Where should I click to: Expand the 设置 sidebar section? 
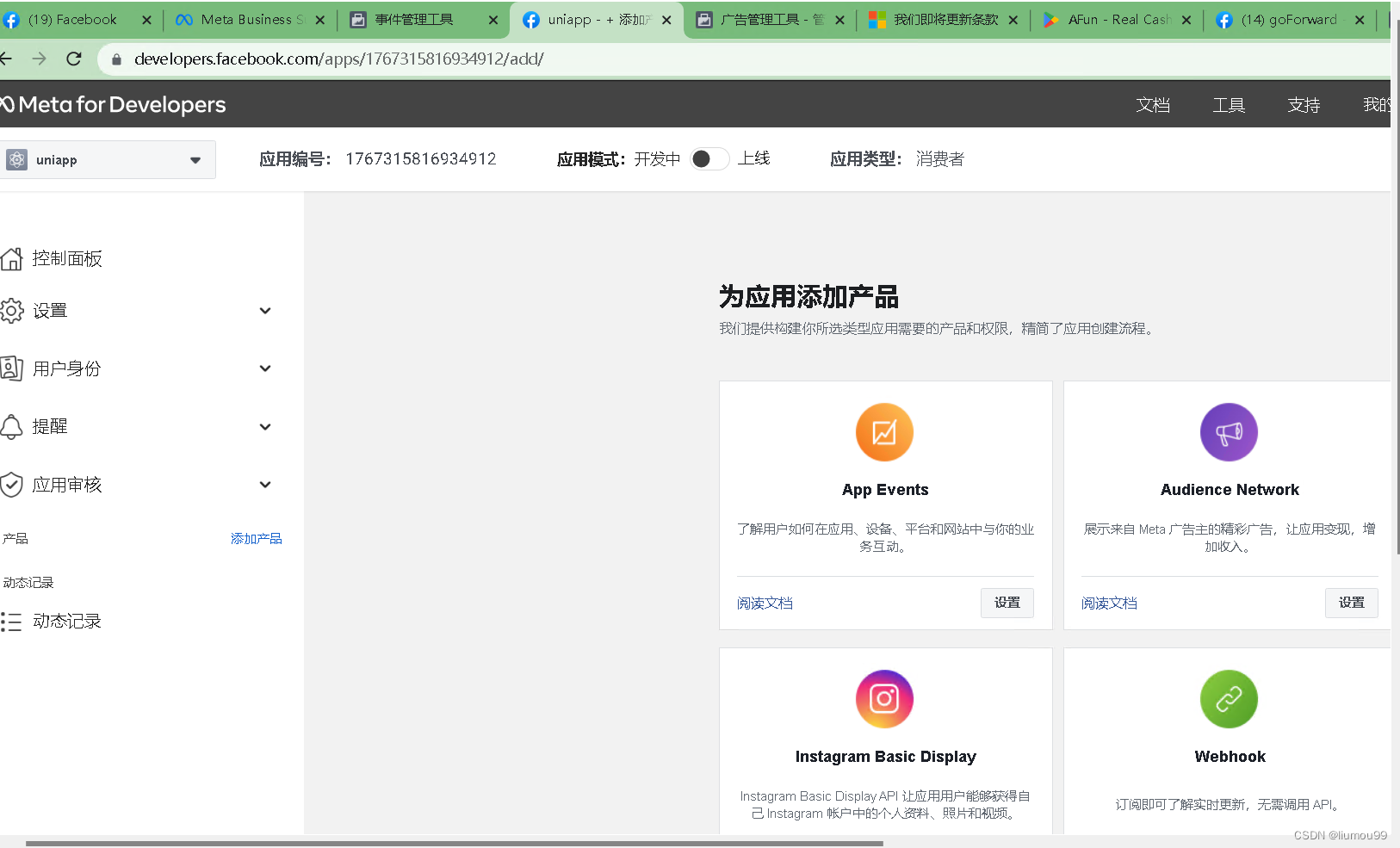tap(265, 310)
